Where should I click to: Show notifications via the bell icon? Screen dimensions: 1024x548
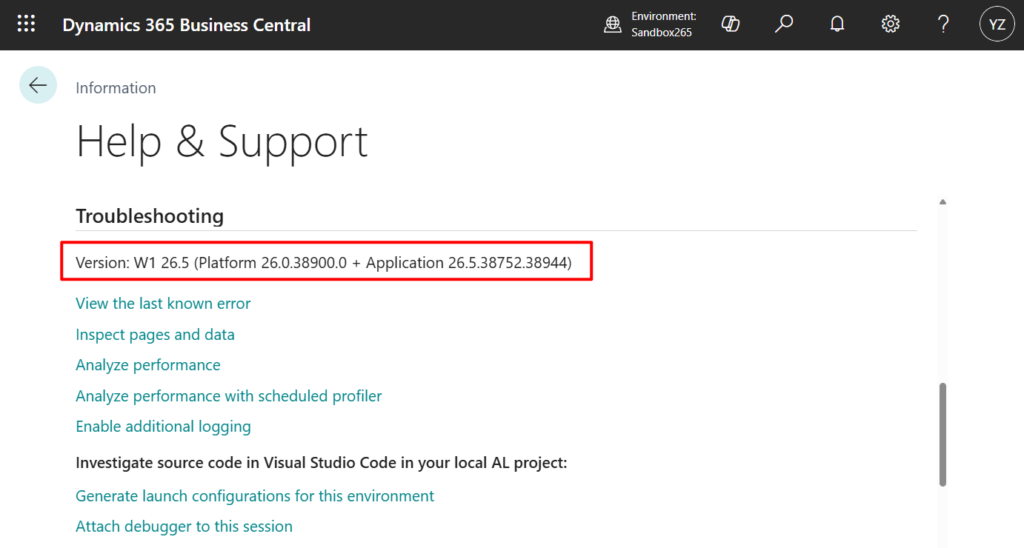point(837,24)
